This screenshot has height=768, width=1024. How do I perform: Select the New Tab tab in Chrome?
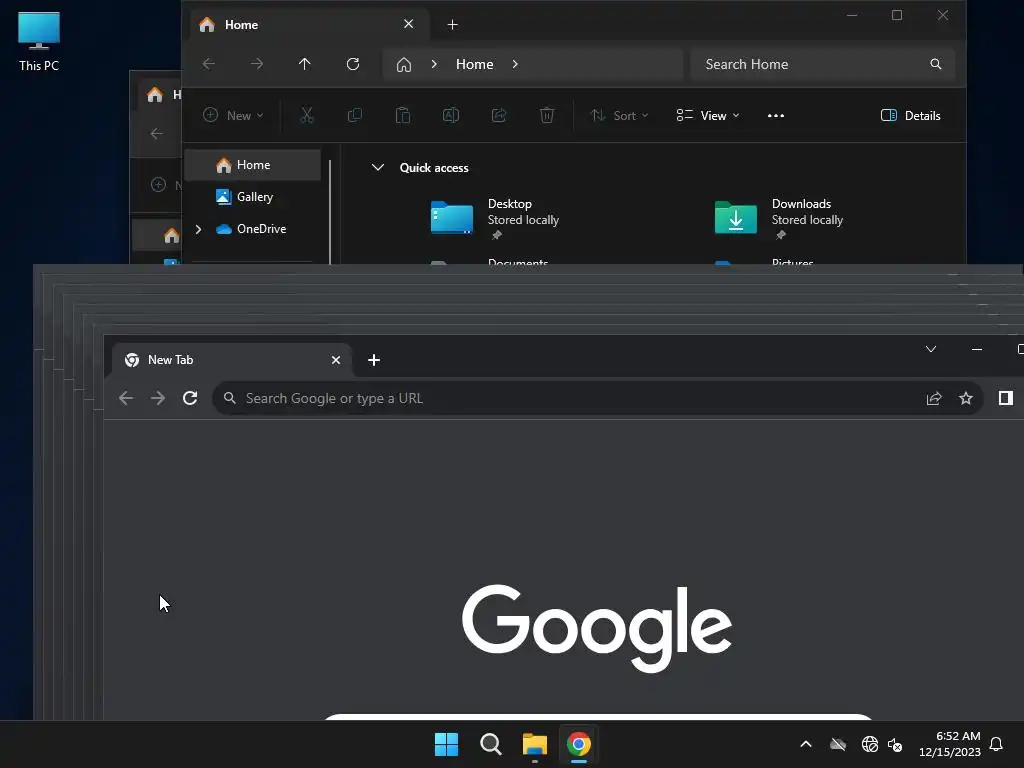coord(232,360)
